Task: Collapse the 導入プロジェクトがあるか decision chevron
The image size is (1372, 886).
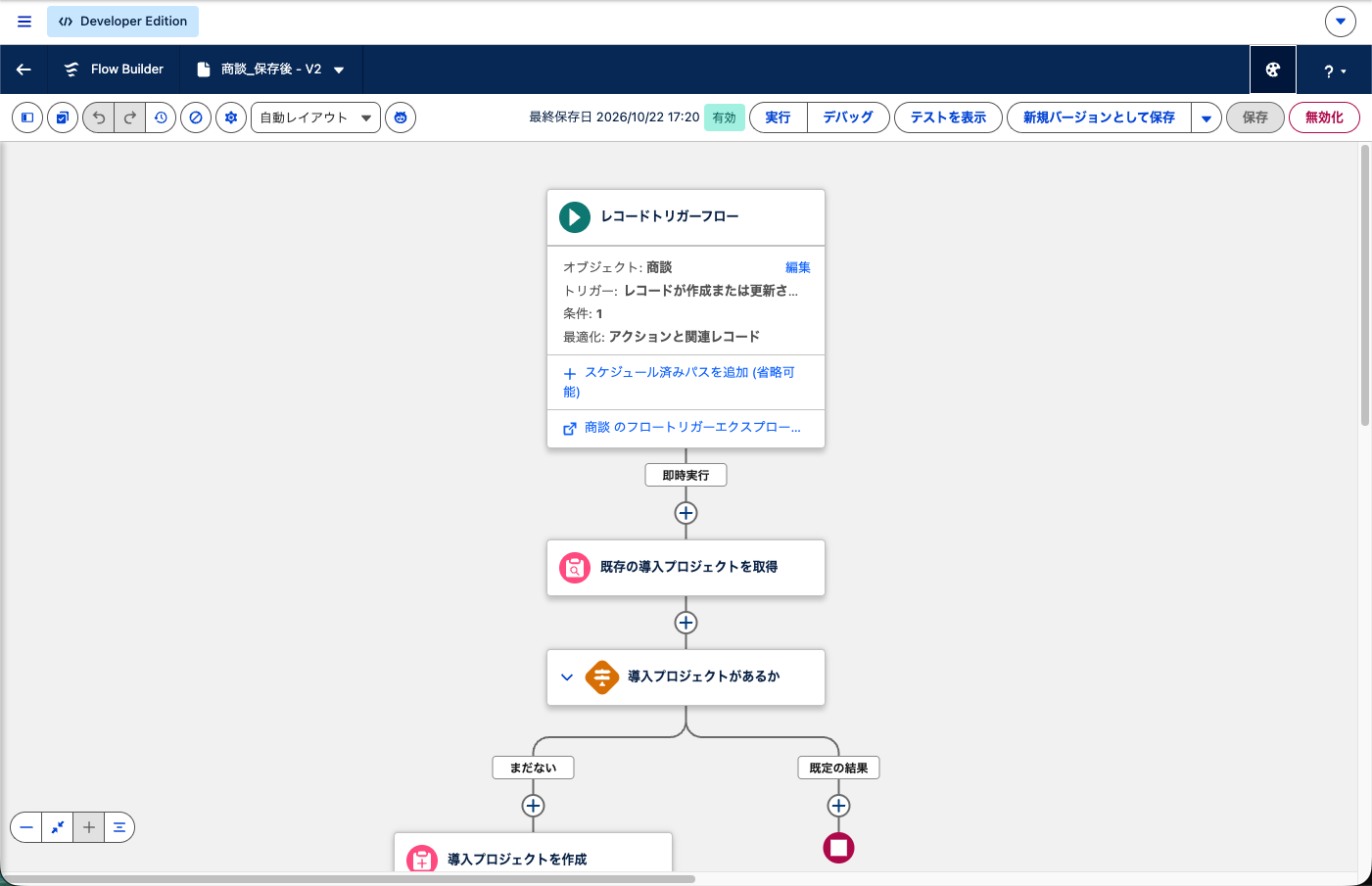Action: tap(567, 676)
